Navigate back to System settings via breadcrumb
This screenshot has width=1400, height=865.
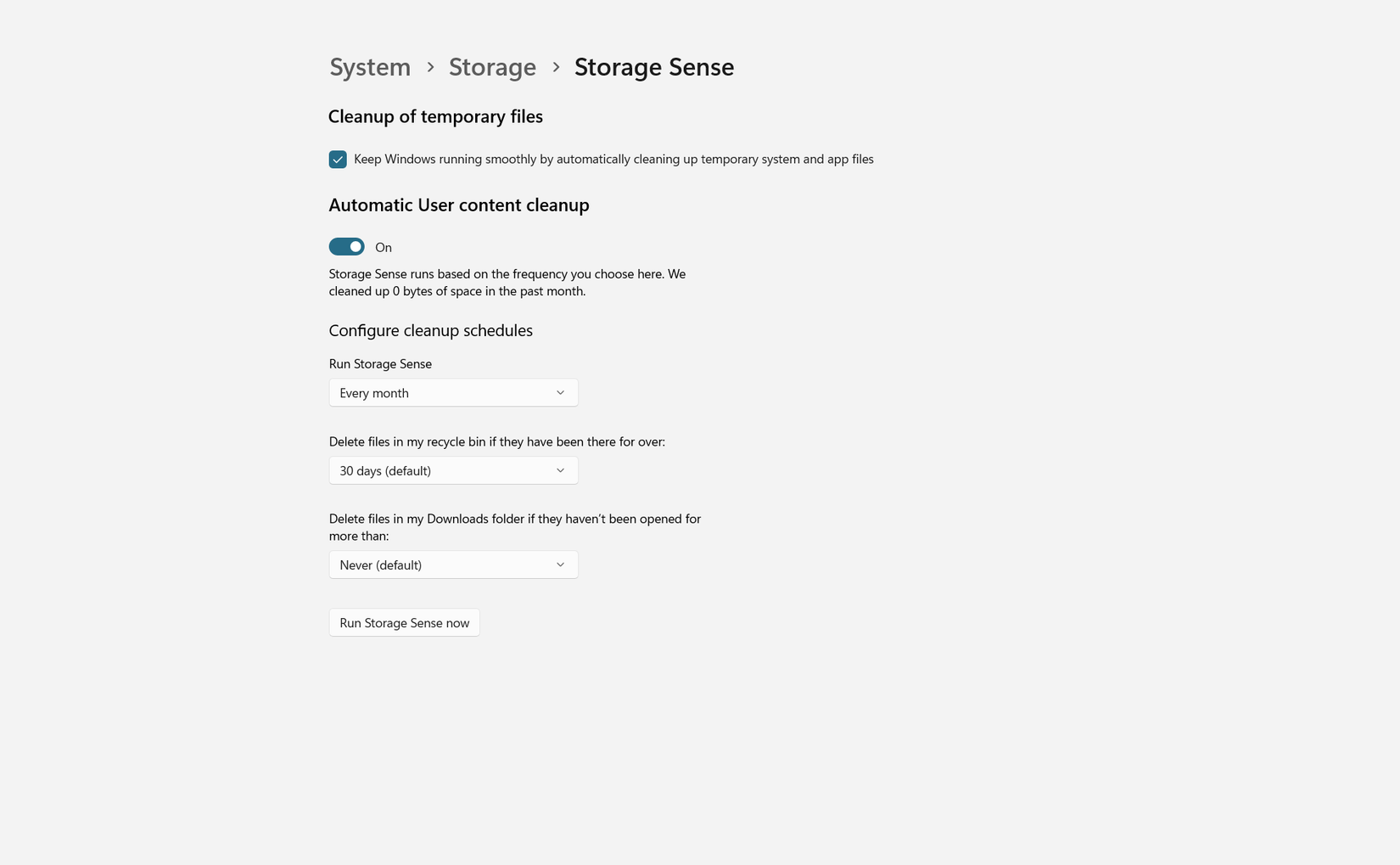pos(369,66)
